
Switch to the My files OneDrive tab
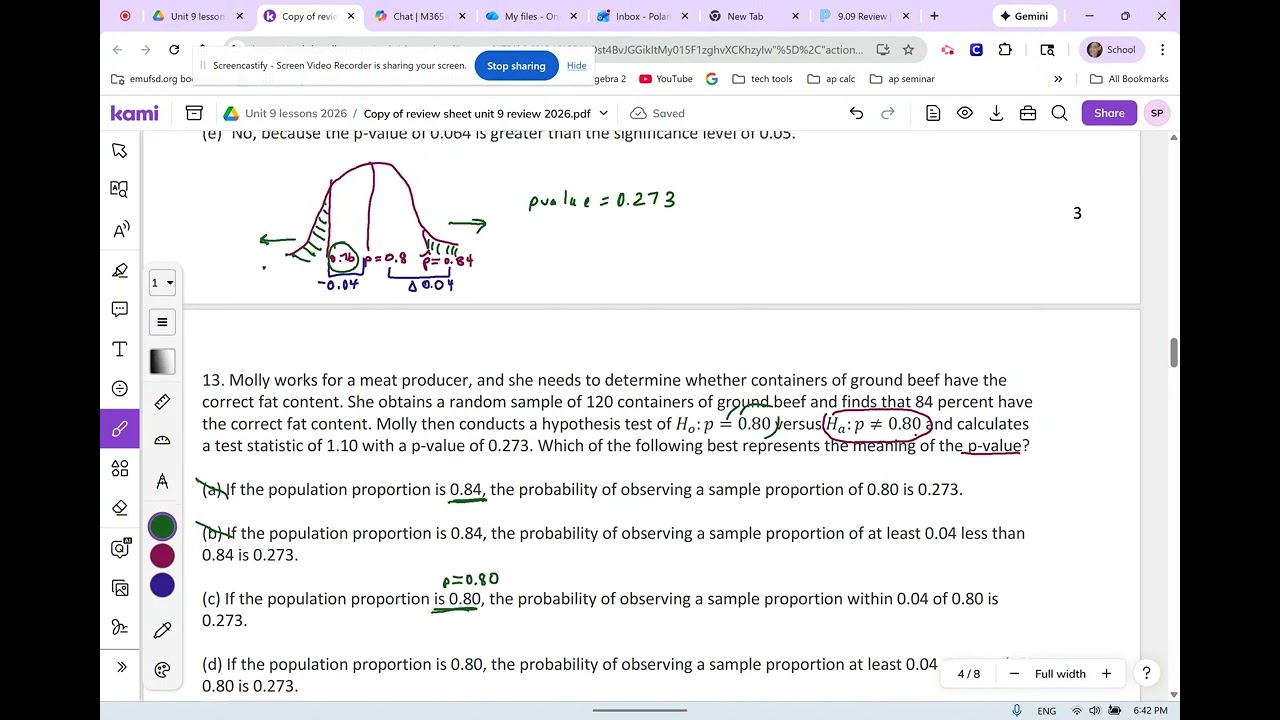(x=530, y=16)
